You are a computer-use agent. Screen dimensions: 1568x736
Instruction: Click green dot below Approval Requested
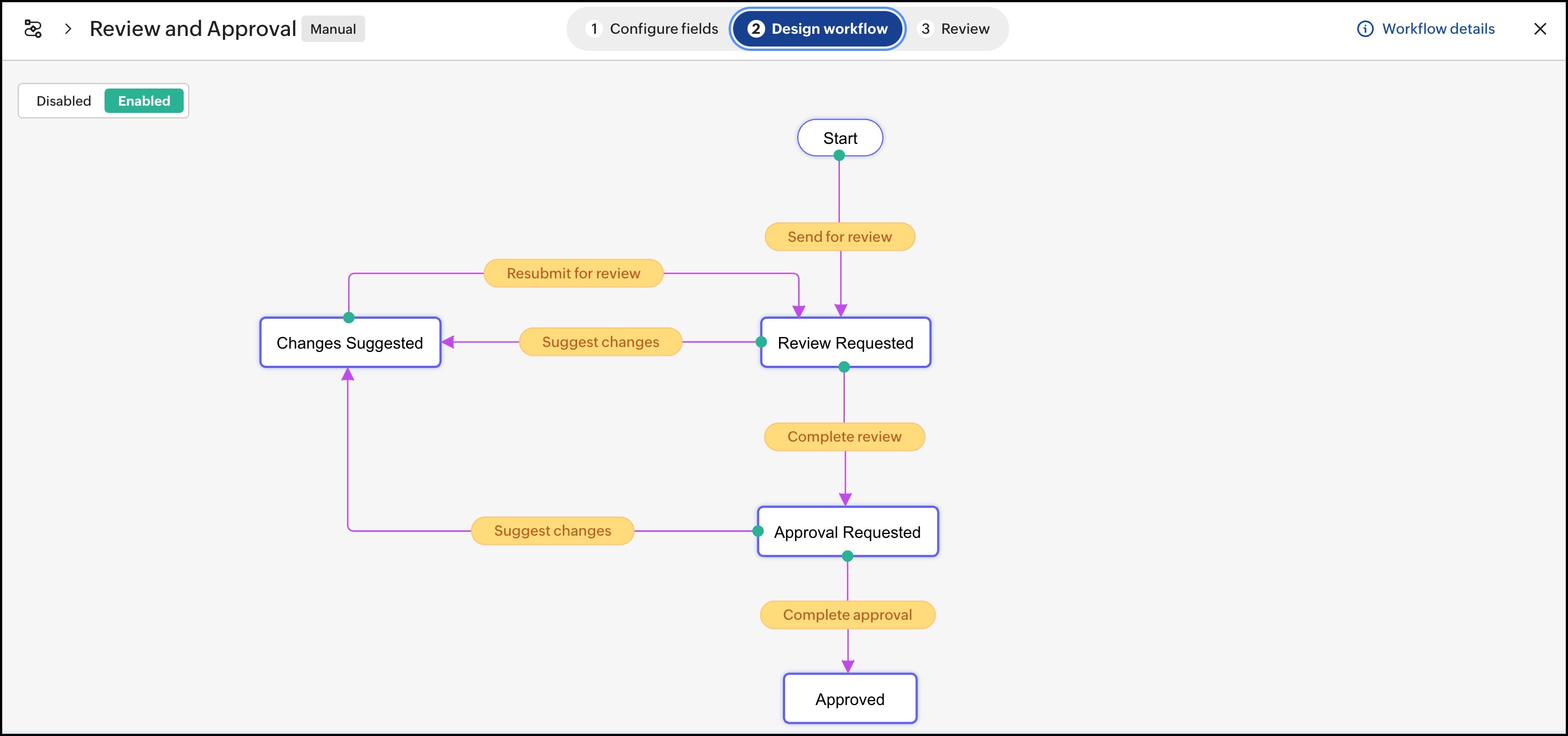point(847,556)
